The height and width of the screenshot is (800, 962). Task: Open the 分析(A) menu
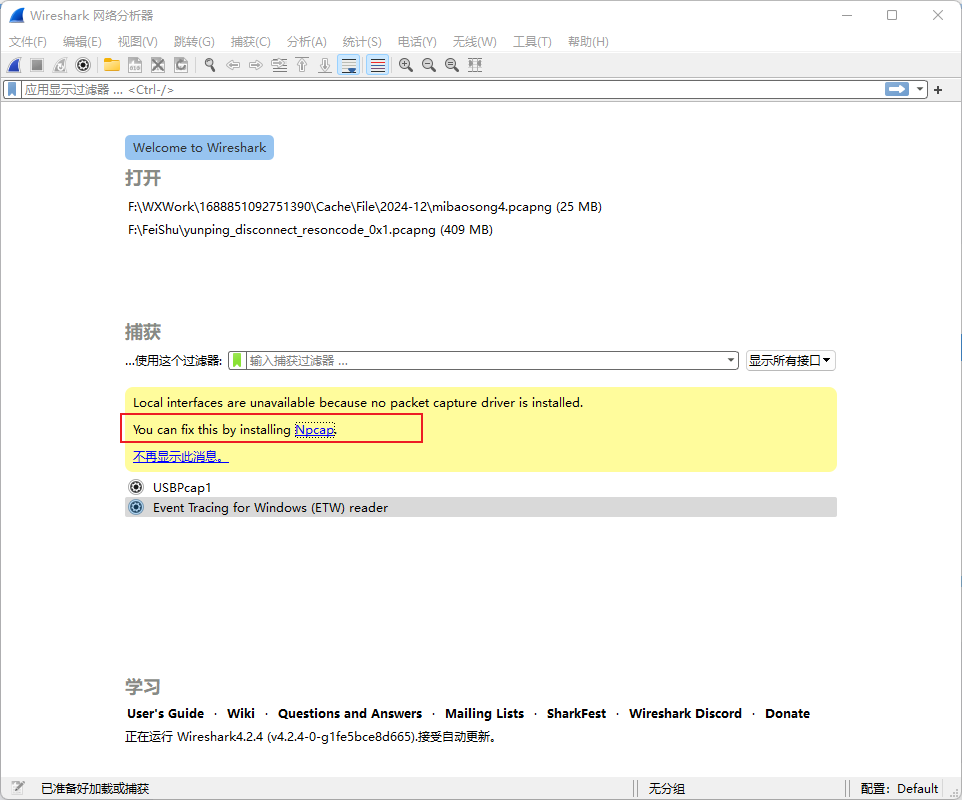306,42
